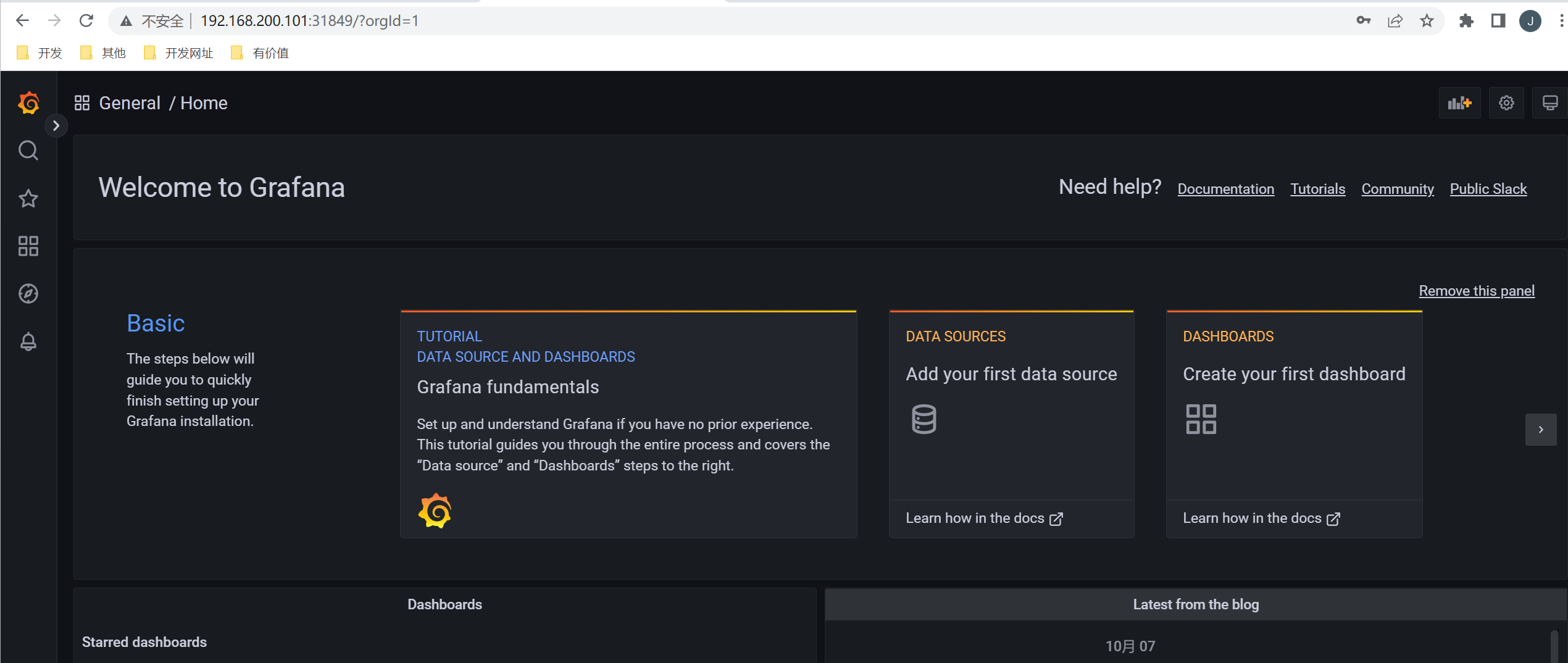
Task: Open Learn how in docs under Dashboards
Action: [x=1261, y=519]
